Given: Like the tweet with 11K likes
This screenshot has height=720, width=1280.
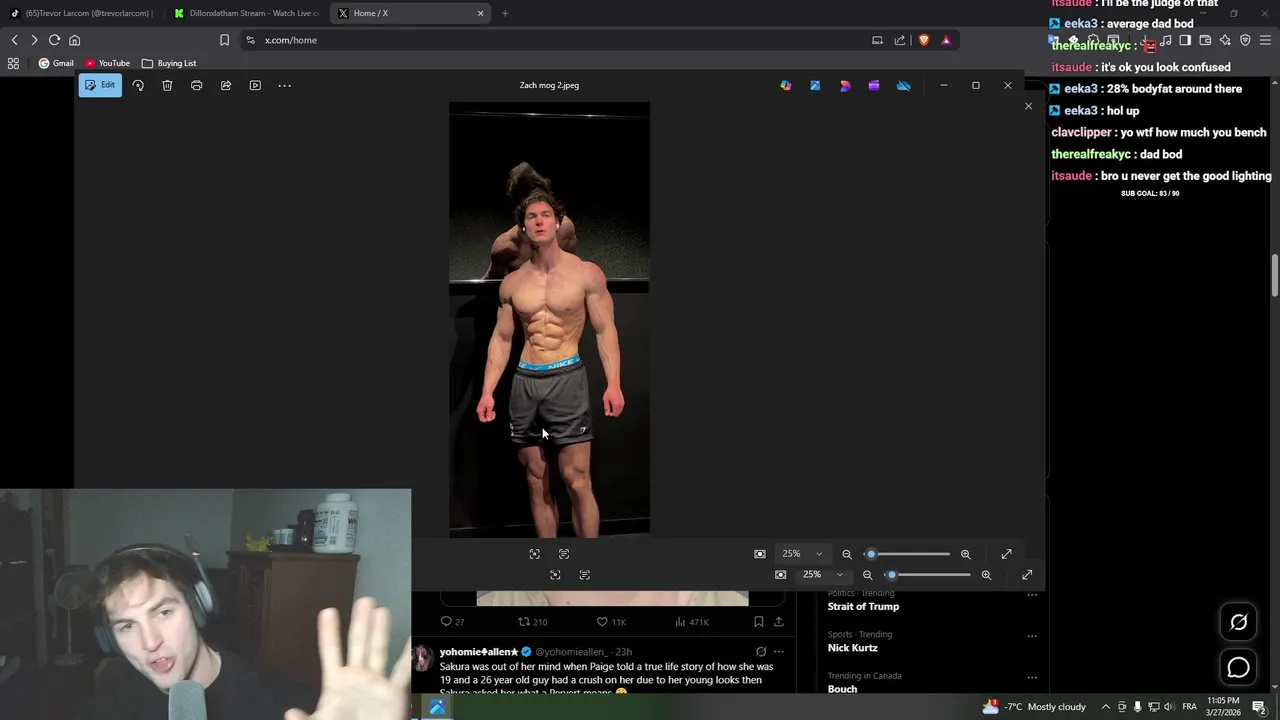Looking at the screenshot, I should (x=611, y=622).
